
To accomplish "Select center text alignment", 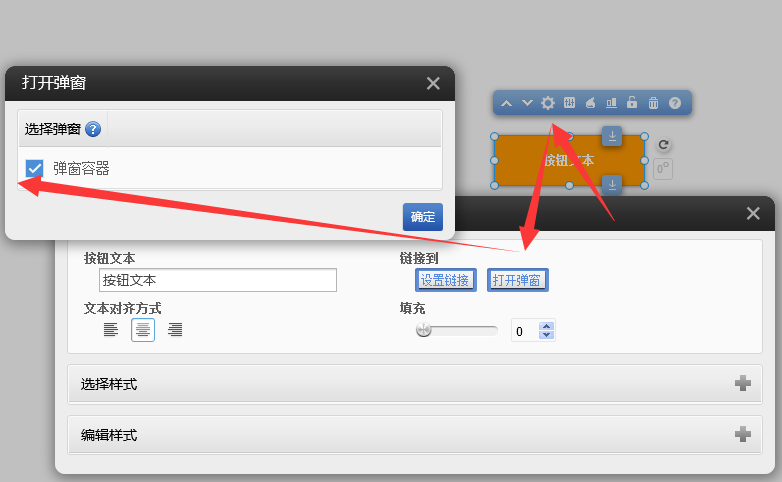I will coord(143,330).
